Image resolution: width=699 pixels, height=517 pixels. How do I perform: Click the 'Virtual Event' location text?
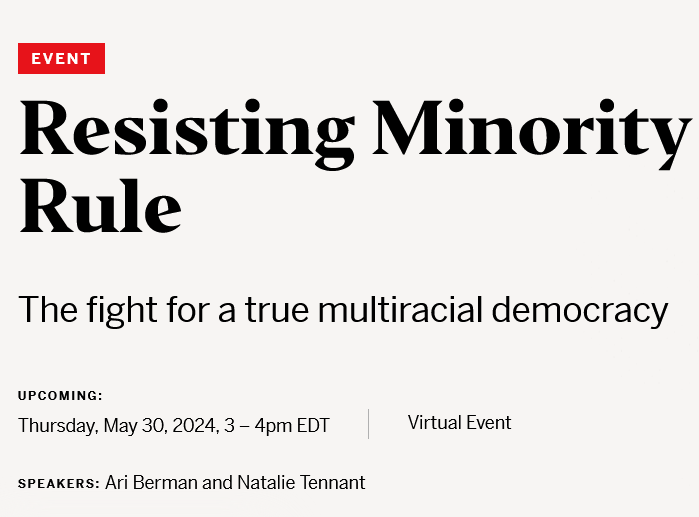click(x=459, y=422)
